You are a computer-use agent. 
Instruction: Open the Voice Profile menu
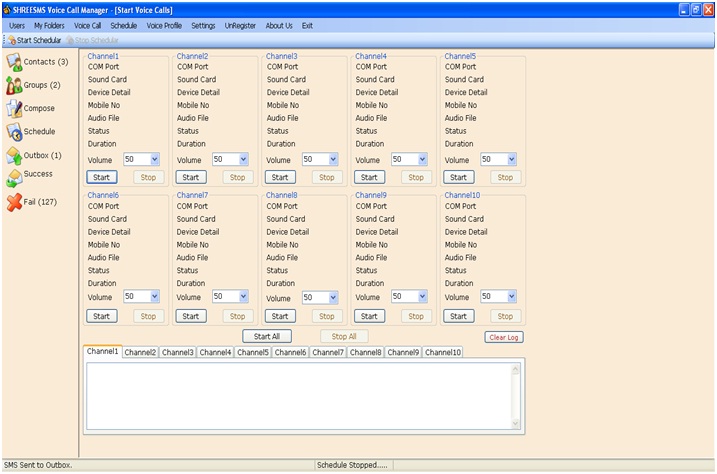pyautogui.click(x=164, y=26)
